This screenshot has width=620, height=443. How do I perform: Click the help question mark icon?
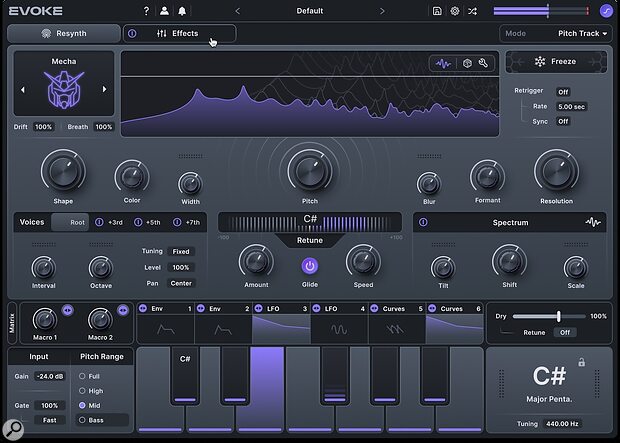click(x=146, y=11)
